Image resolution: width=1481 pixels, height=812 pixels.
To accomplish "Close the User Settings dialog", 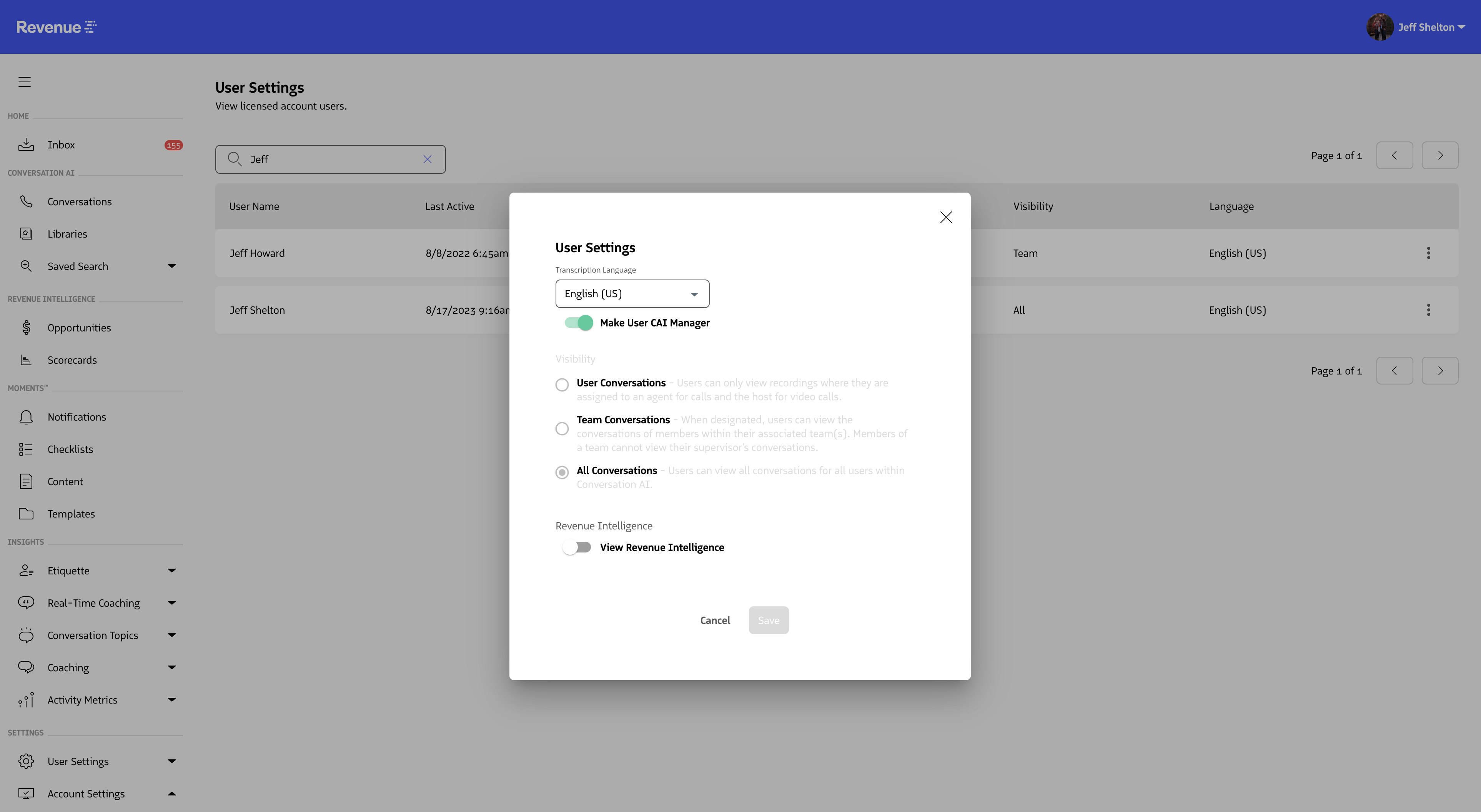I will pos(946,217).
